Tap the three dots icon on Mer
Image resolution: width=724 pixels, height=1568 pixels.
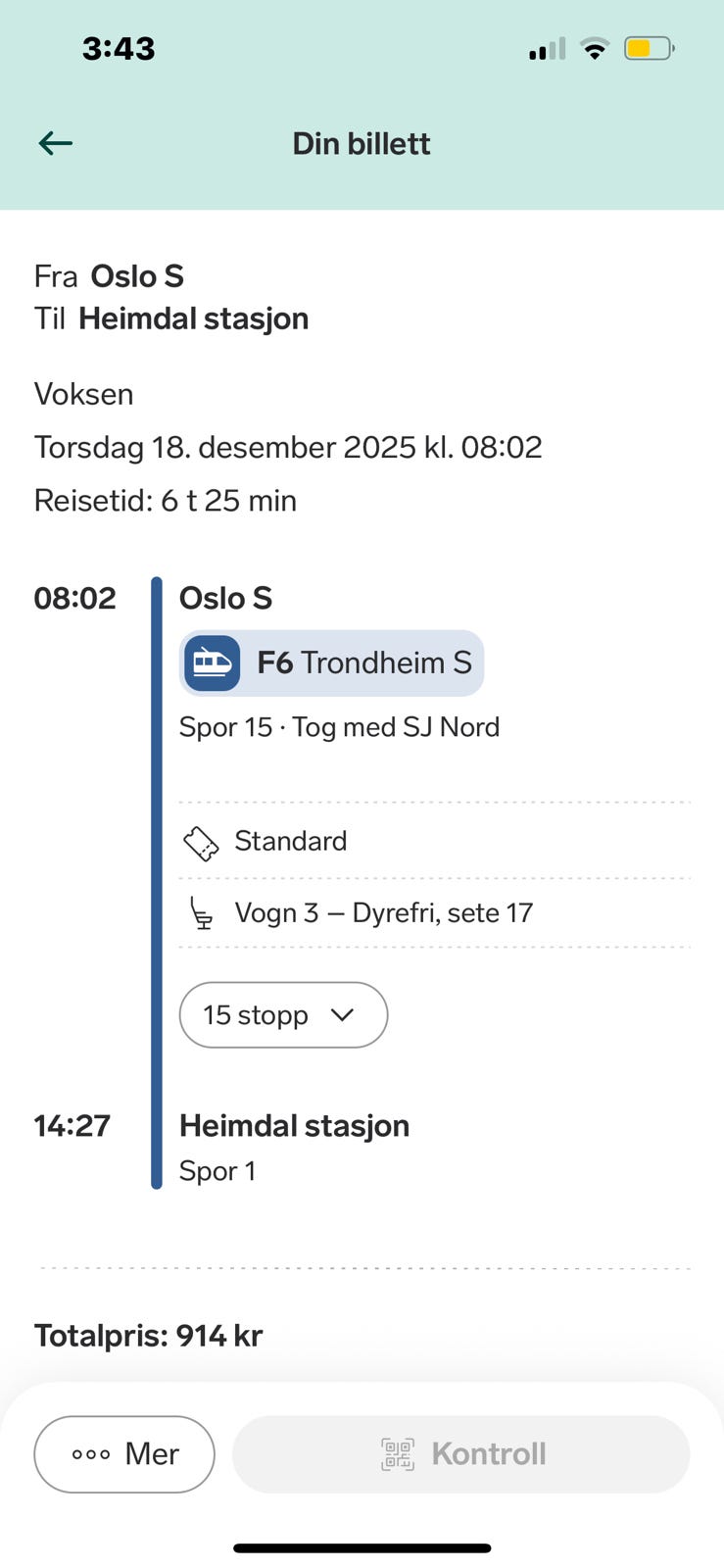91,1454
